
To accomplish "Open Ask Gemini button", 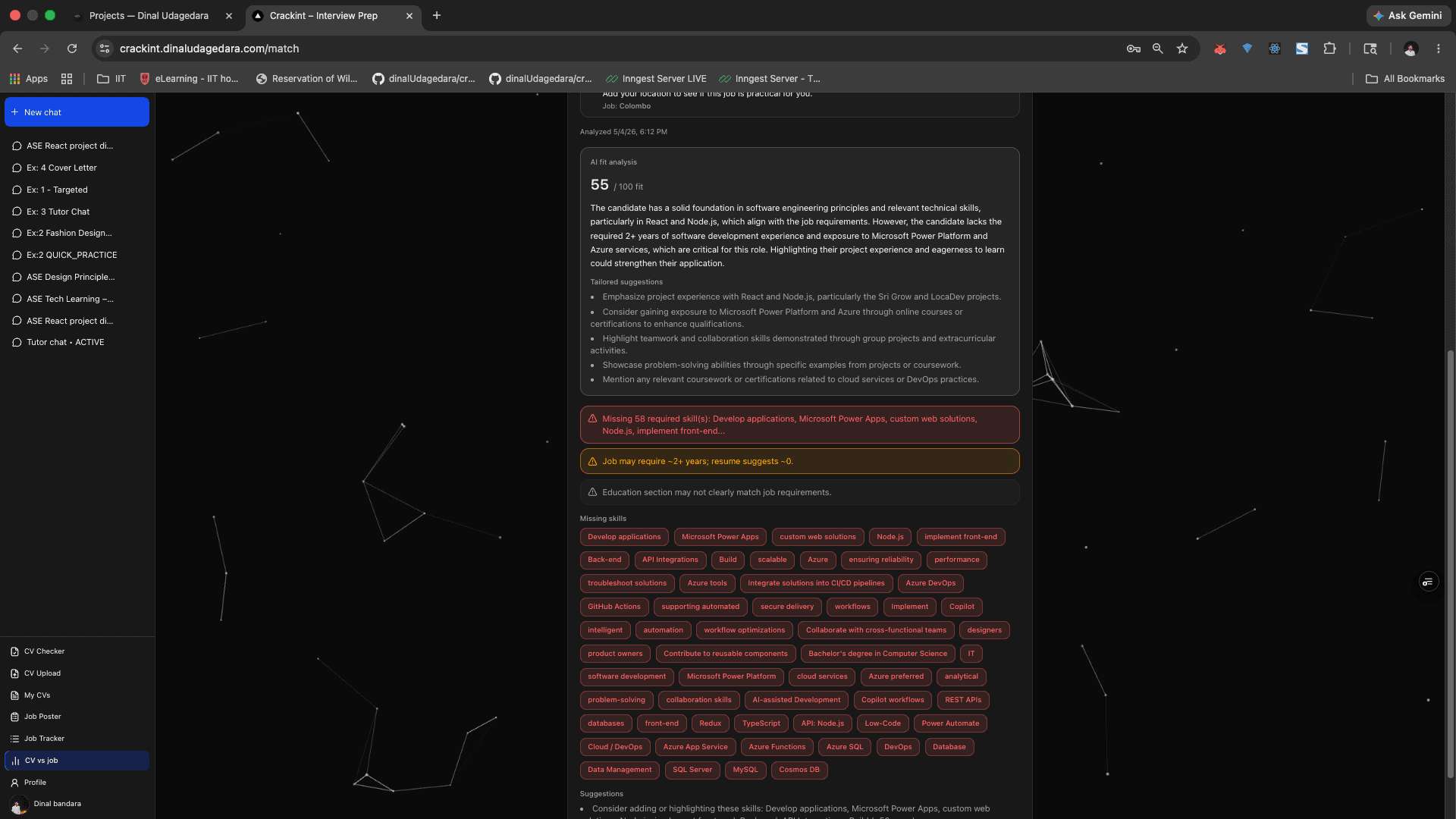I will [1407, 15].
